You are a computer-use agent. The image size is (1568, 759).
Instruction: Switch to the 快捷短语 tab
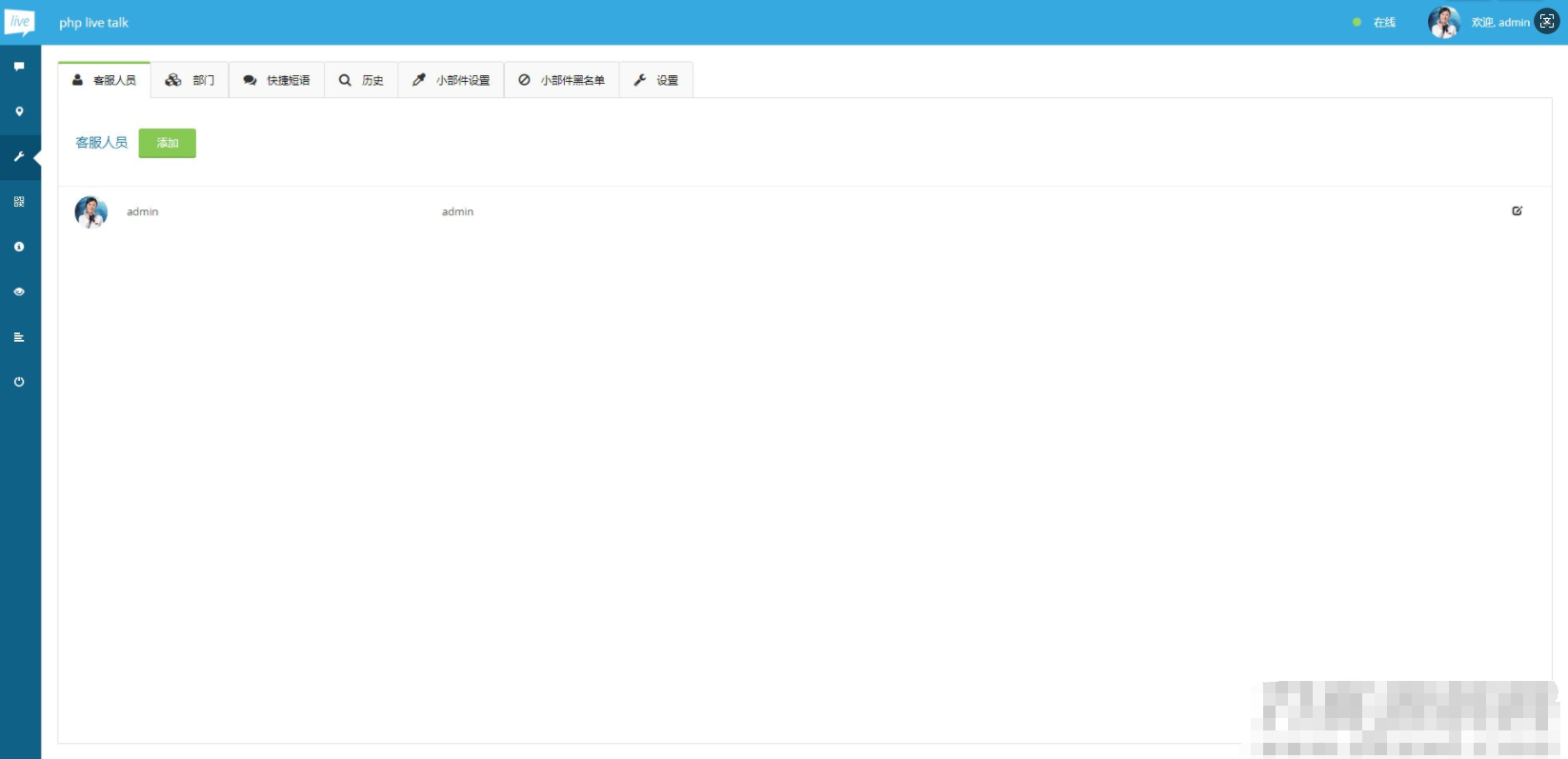276,80
